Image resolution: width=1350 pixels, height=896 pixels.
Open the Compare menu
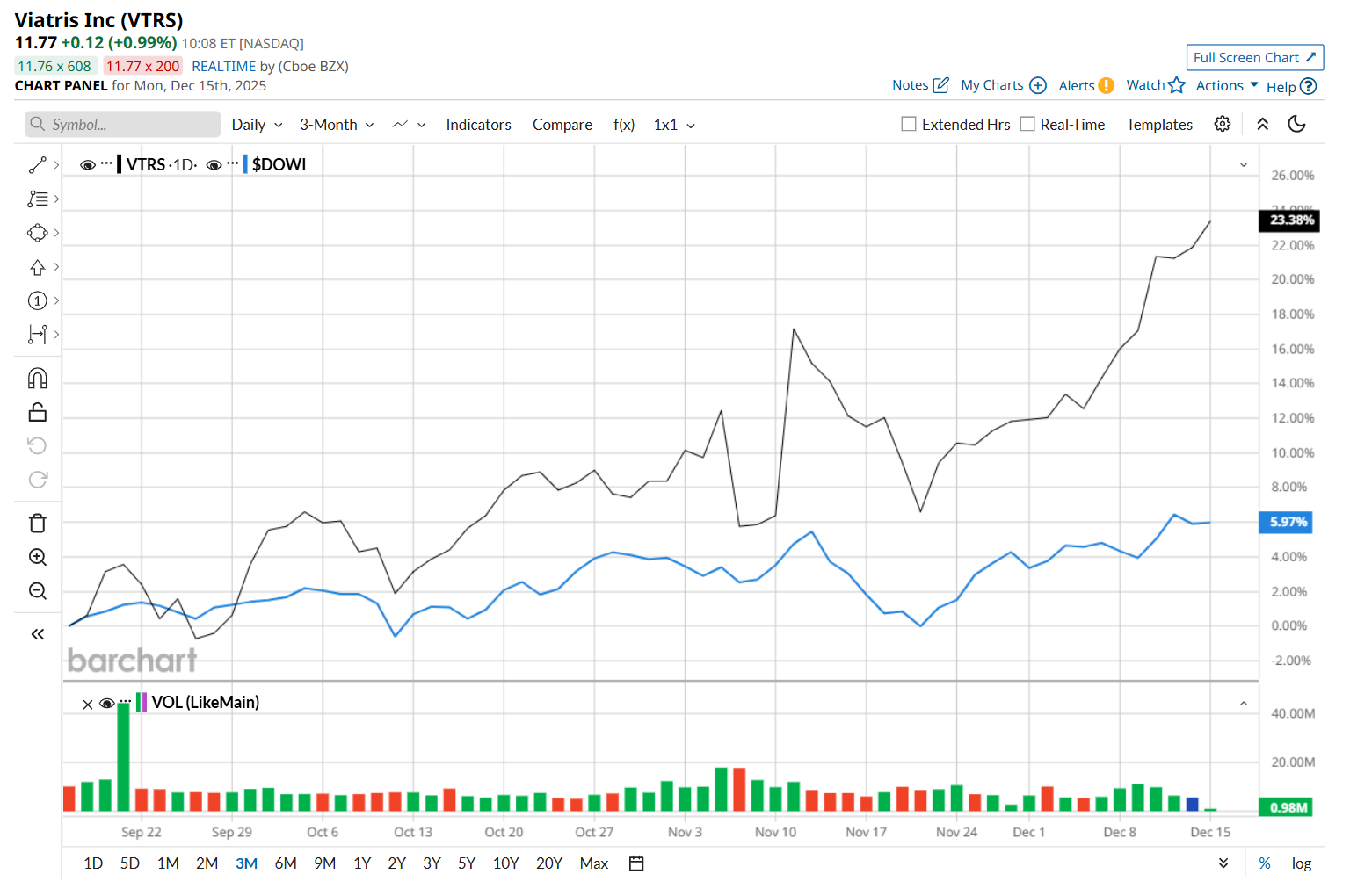pos(562,125)
